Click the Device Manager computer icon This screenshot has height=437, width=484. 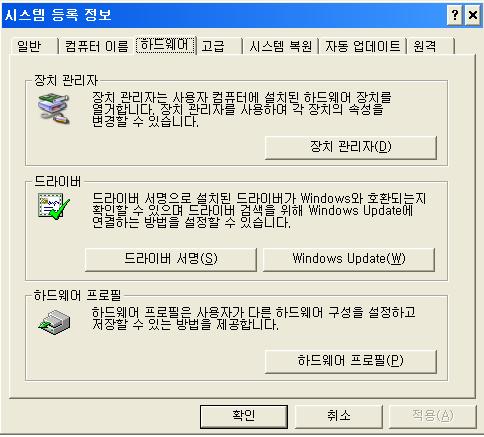(x=54, y=109)
